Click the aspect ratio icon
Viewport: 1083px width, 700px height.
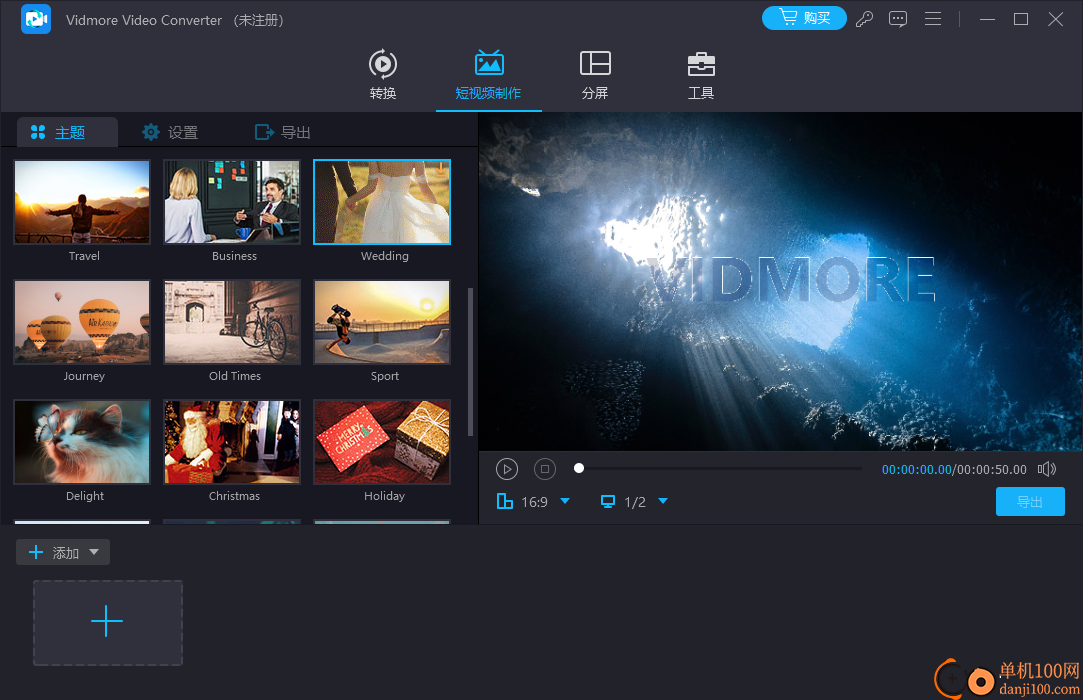[505, 501]
